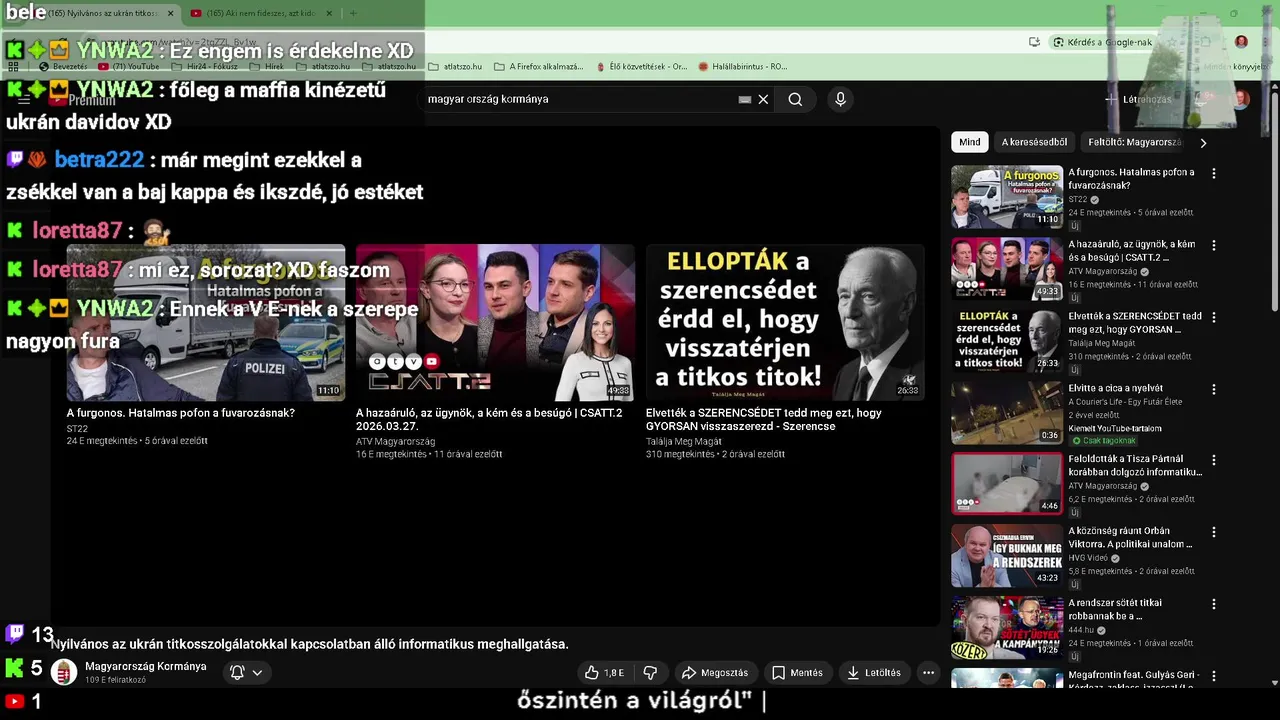Open three-dot menu for A hazaáruló sidebar video
Viewport: 1280px width, 720px height.
1214,245
